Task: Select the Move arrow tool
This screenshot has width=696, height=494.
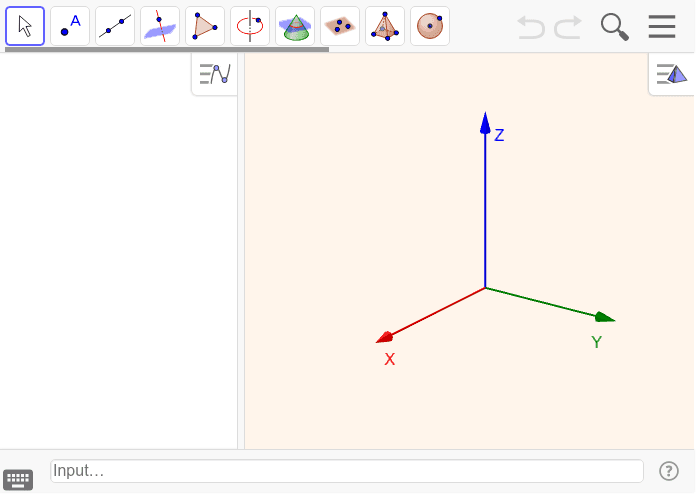Action: pos(25,26)
